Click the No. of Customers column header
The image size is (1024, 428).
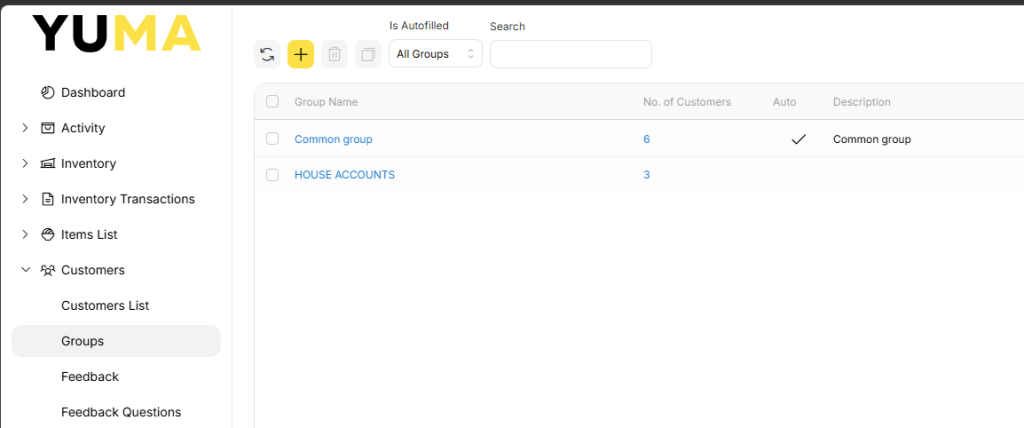tap(687, 102)
